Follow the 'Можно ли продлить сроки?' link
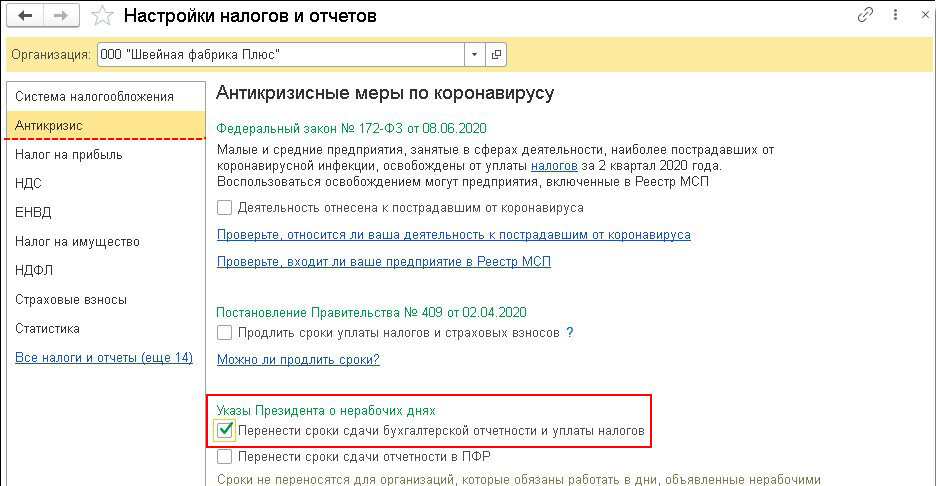This screenshot has height=486, width=936. 298,359
